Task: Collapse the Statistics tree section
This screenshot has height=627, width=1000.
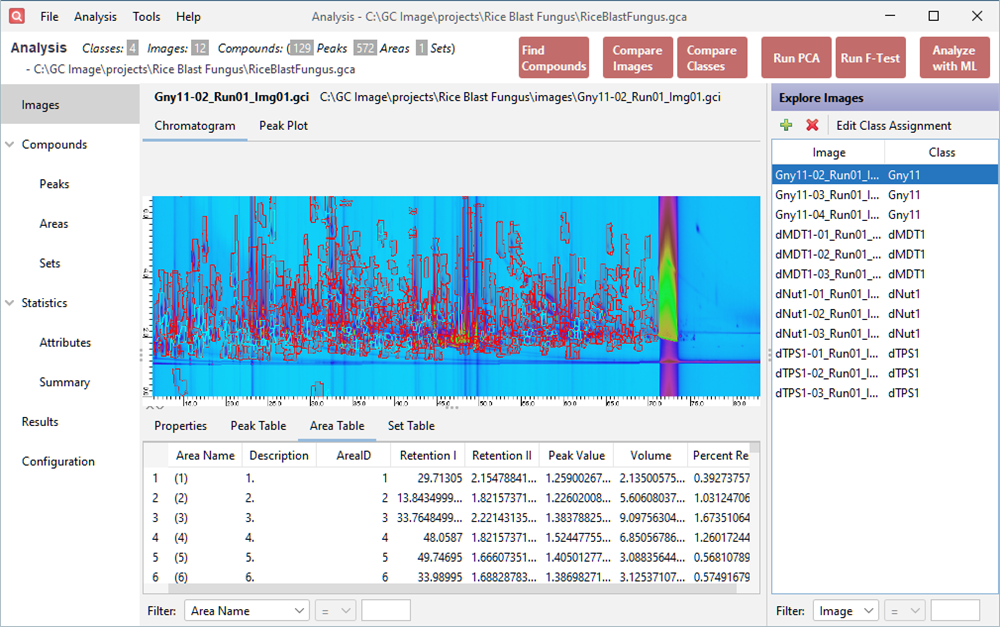Action: click(x=11, y=303)
